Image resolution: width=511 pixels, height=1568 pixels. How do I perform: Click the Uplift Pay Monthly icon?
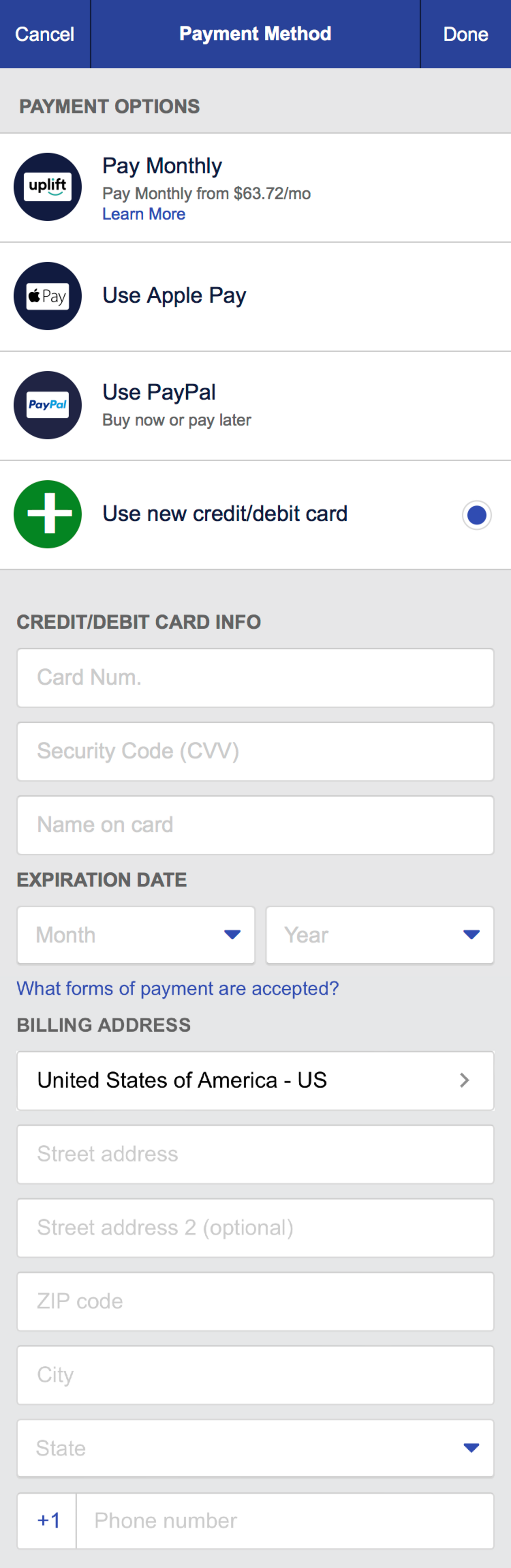(x=47, y=187)
